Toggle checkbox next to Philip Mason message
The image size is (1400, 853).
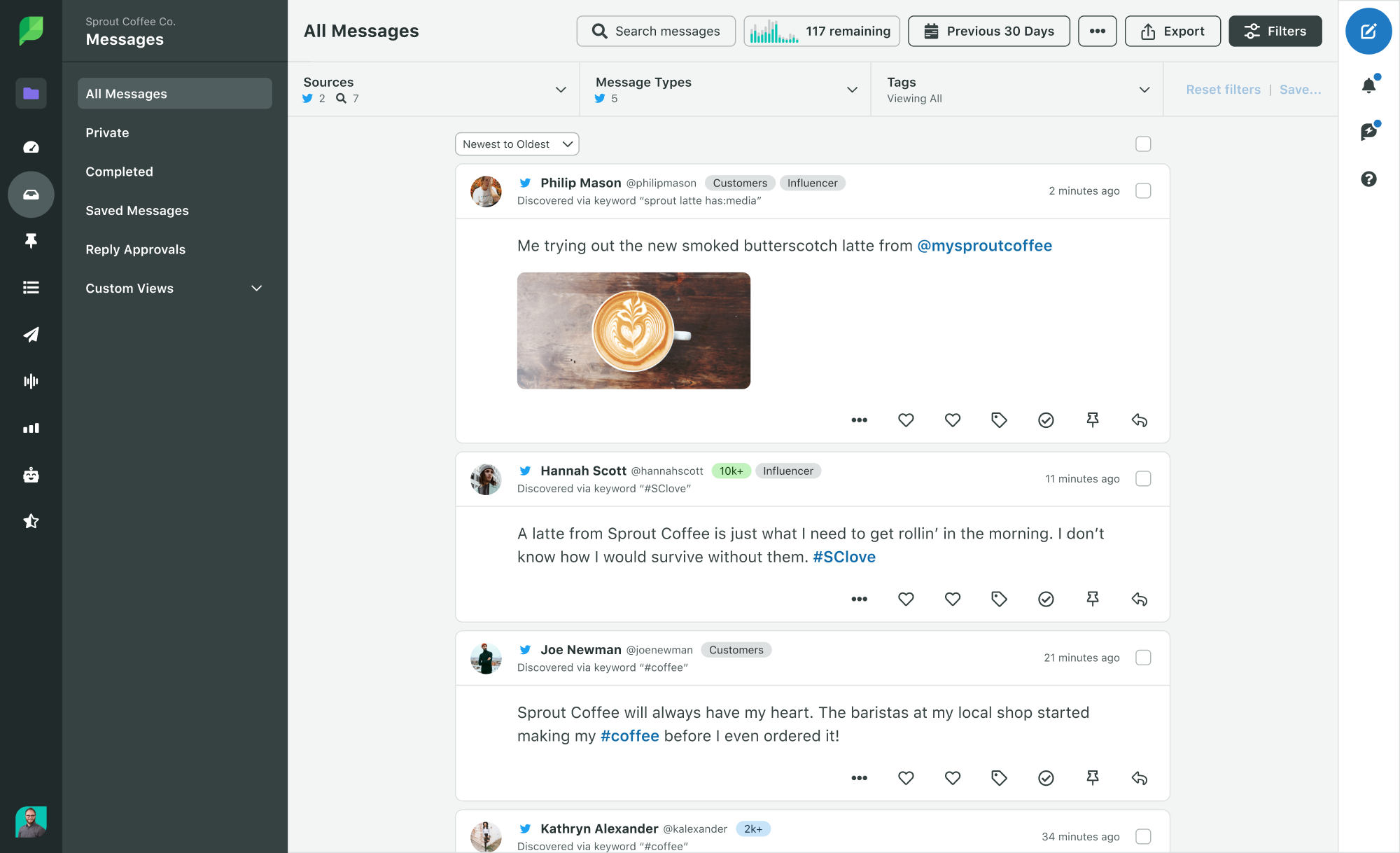pos(1143,190)
